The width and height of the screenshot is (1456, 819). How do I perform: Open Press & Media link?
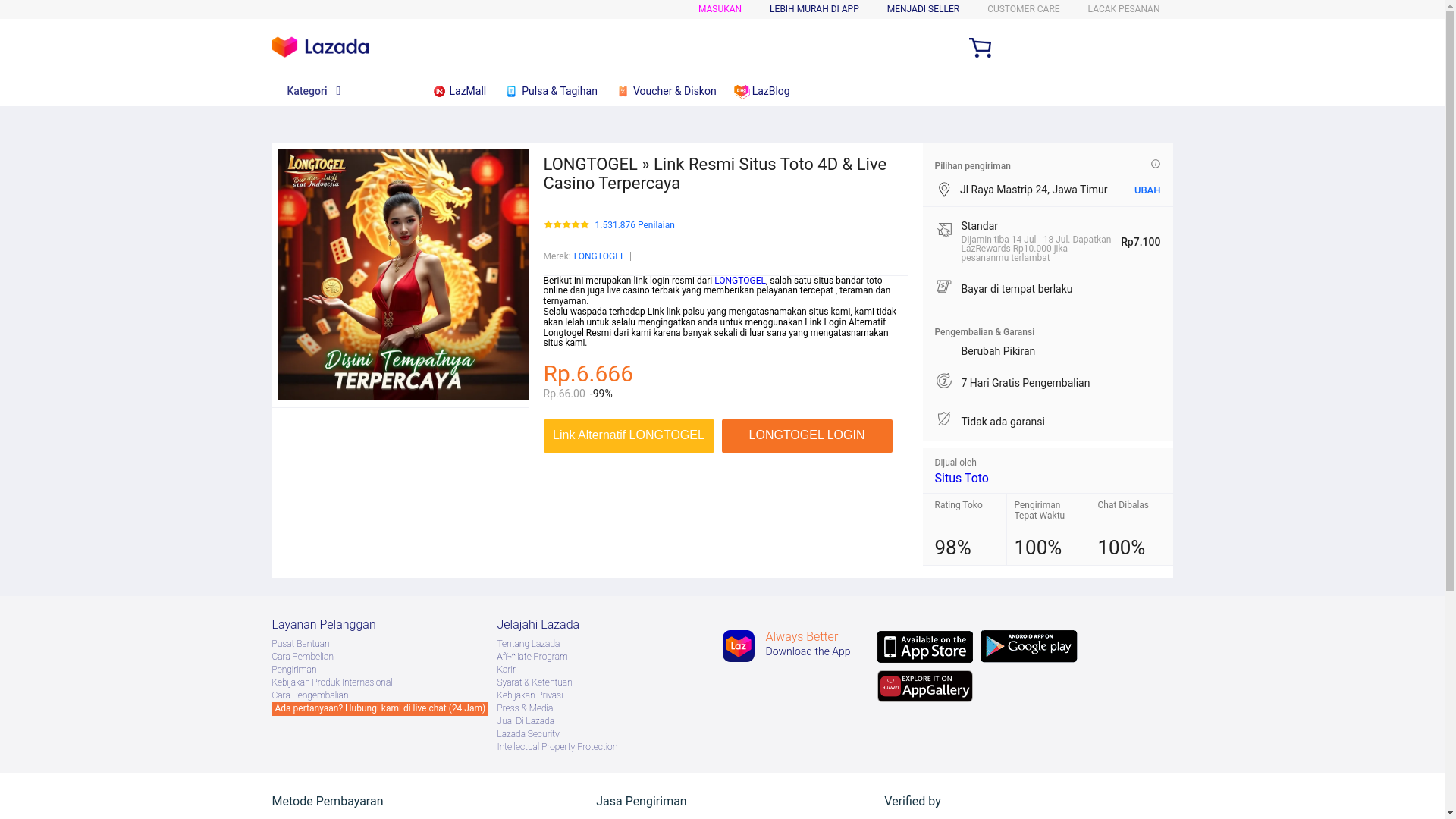pos(525,708)
